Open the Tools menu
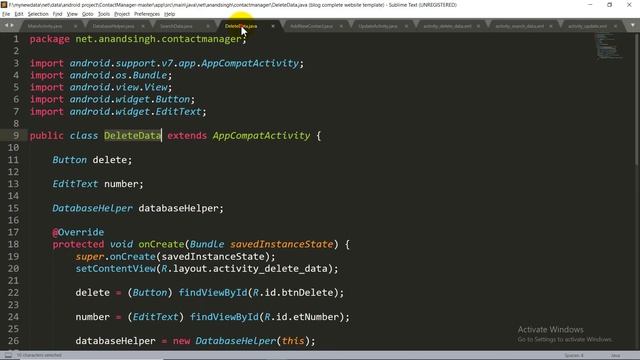 point(104,14)
